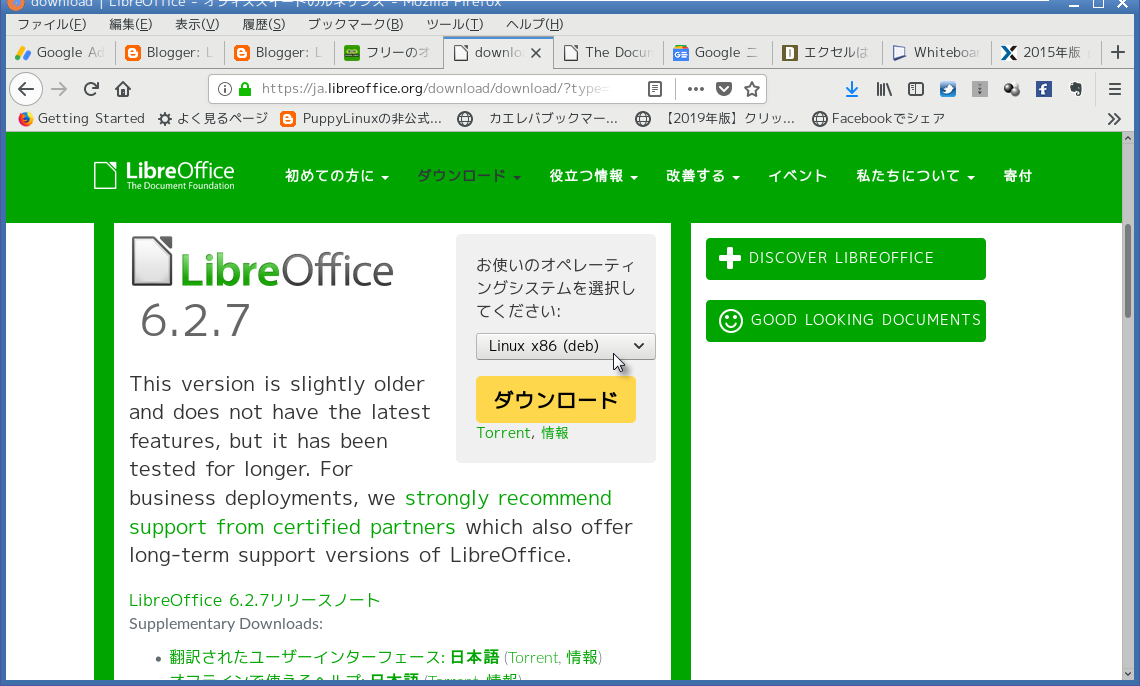Show site information icon in address bar

225,89
